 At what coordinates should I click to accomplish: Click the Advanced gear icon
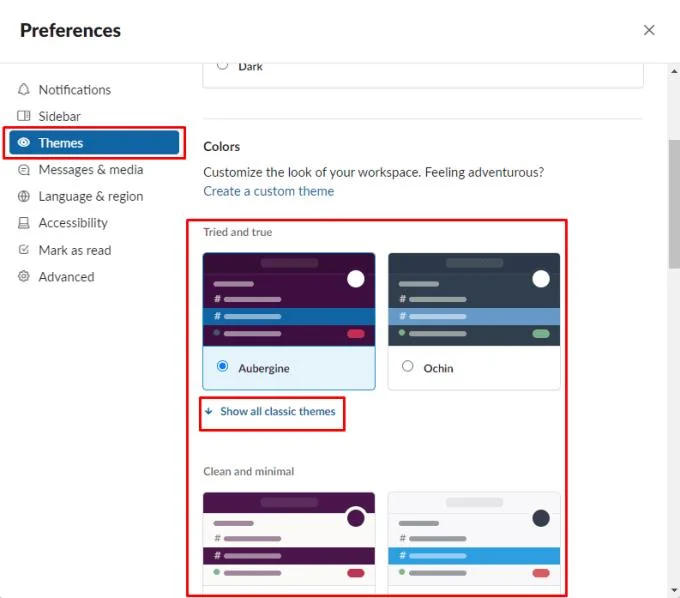click(x=24, y=276)
